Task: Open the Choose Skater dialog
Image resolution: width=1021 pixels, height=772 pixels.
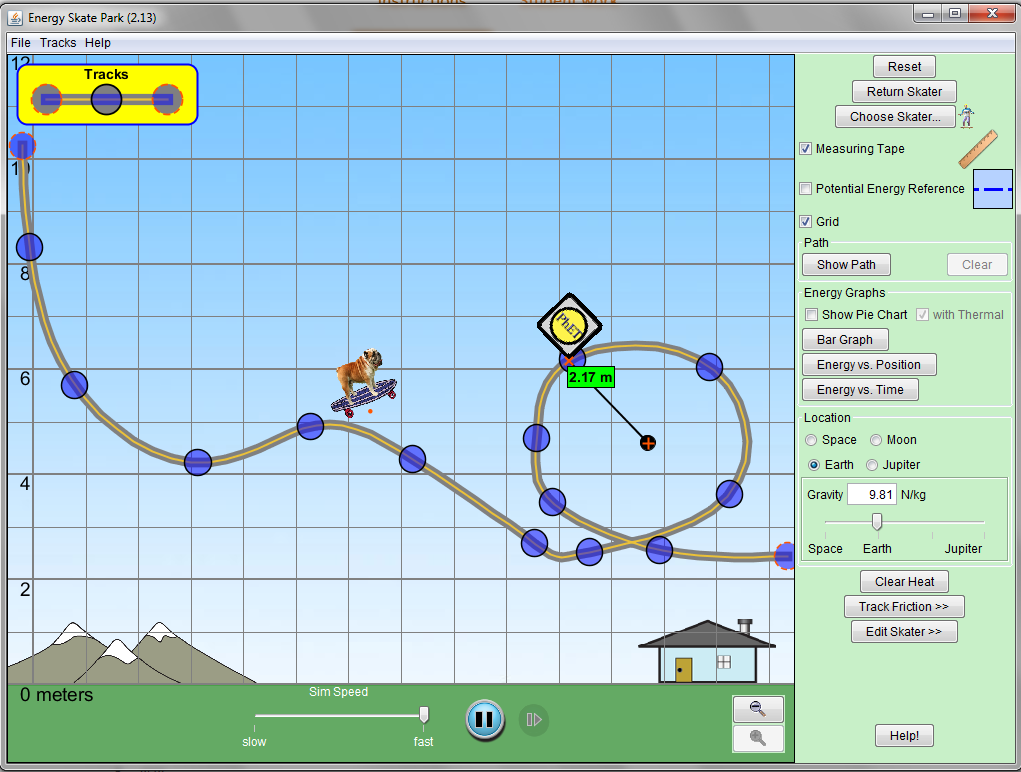Action: pos(895,117)
